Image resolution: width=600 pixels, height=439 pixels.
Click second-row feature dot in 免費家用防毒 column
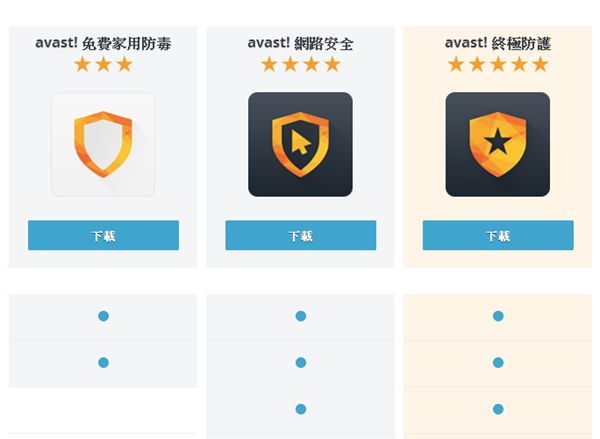(x=103, y=362)
